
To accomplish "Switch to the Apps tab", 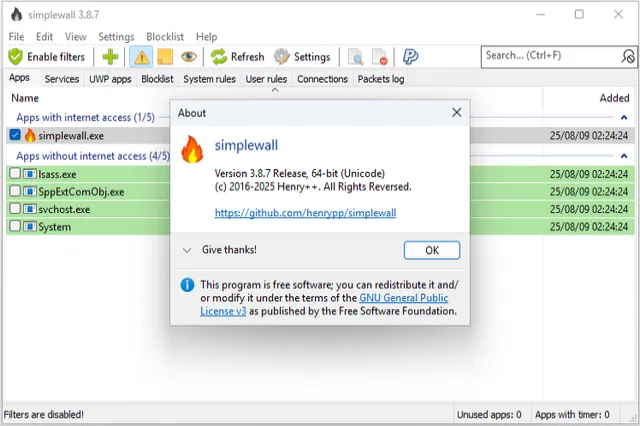I will [x=20, y=78].
